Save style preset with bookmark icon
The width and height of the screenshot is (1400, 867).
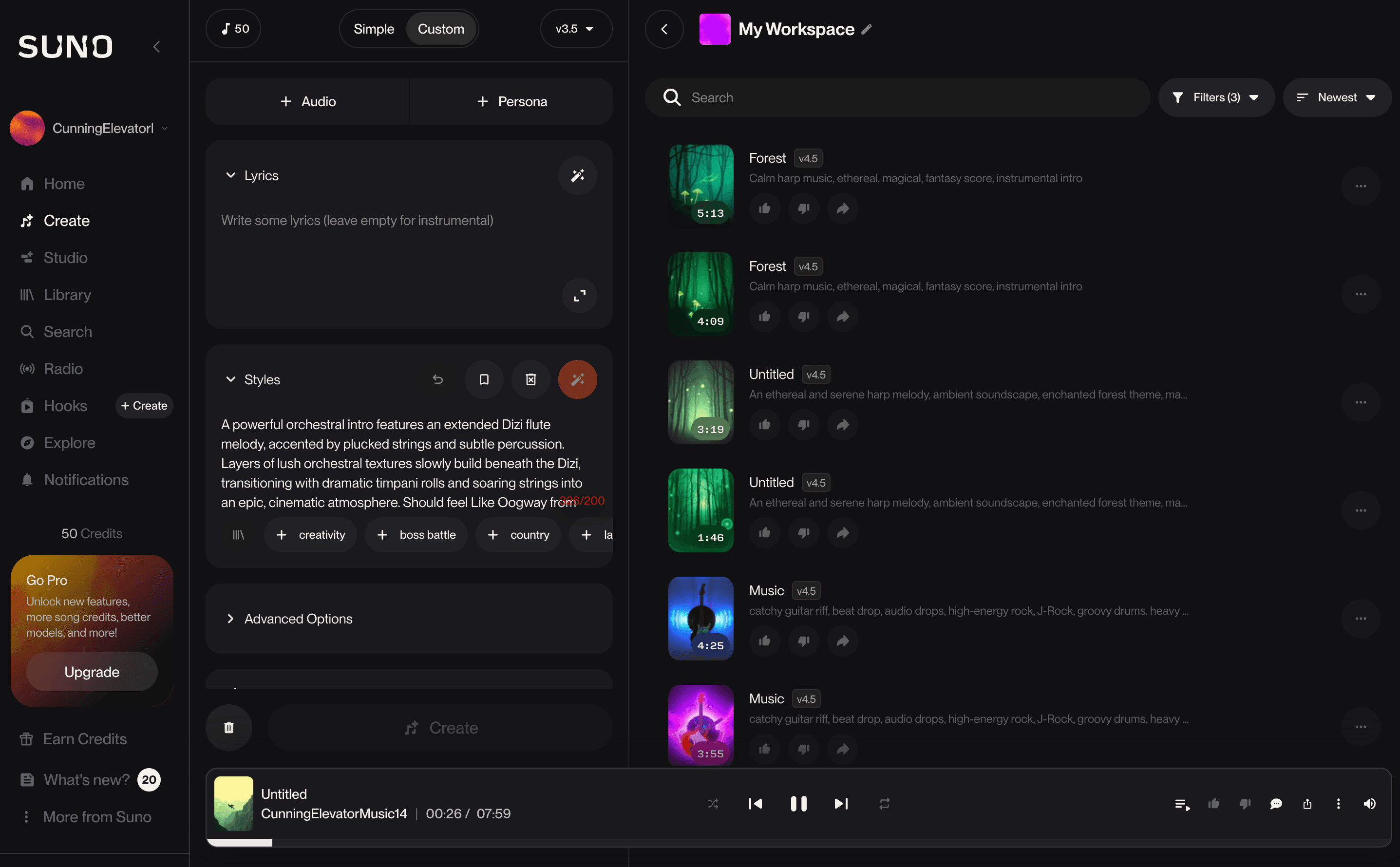[484, 379]
